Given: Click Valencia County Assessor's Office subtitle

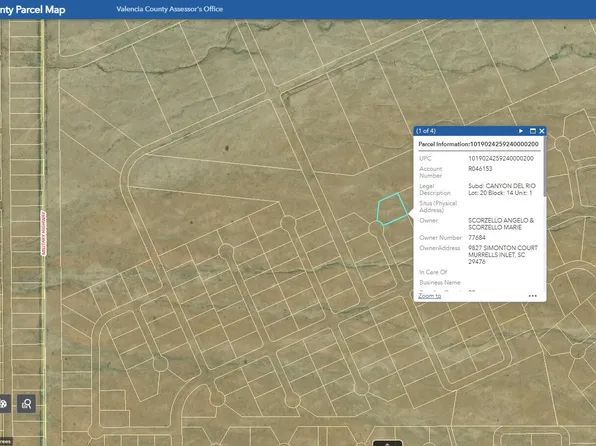Looking at the screenshot, I should click(170, 9).
